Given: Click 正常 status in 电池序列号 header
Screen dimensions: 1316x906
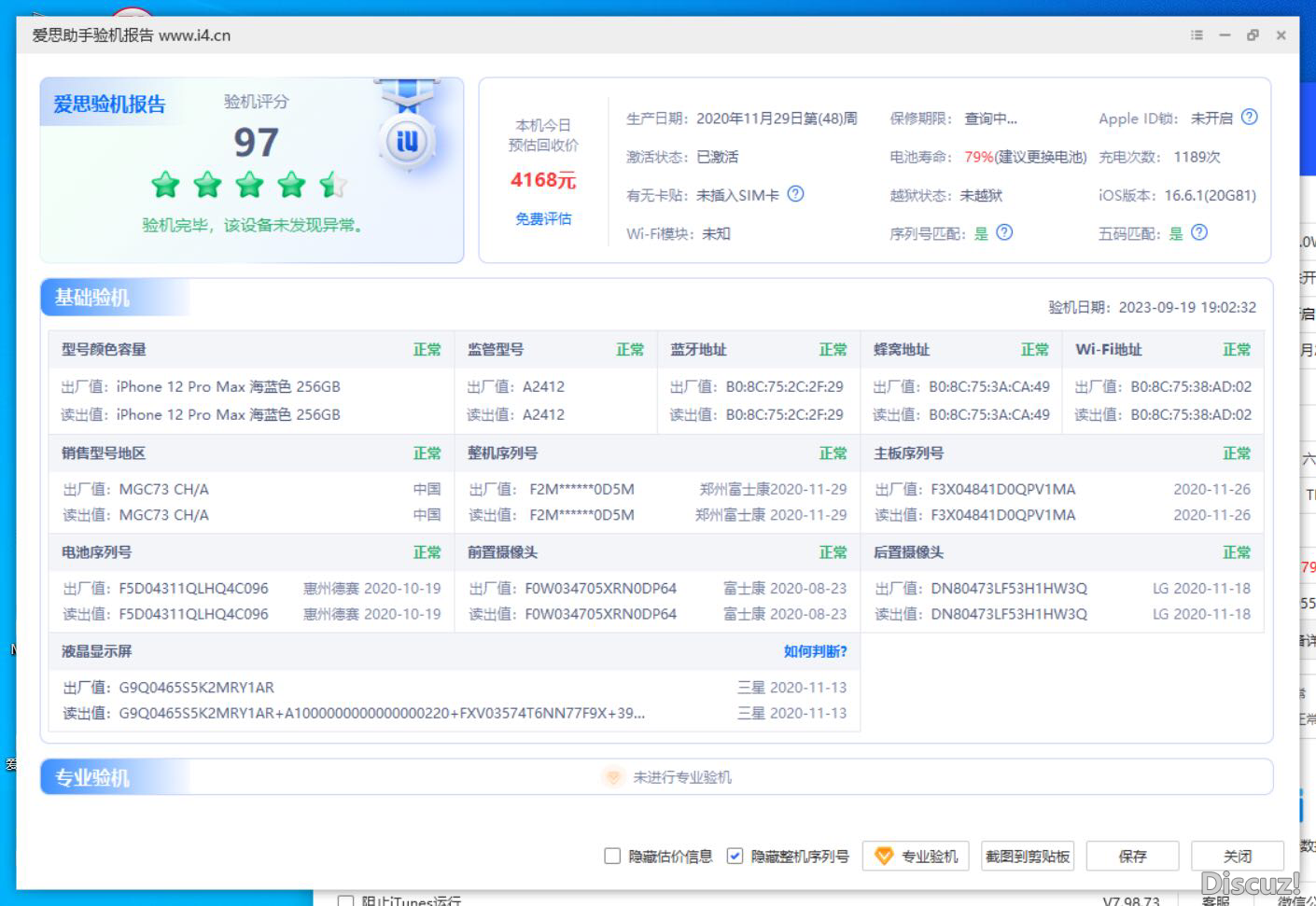Looking at the screenshot, I should click(427, 552).
